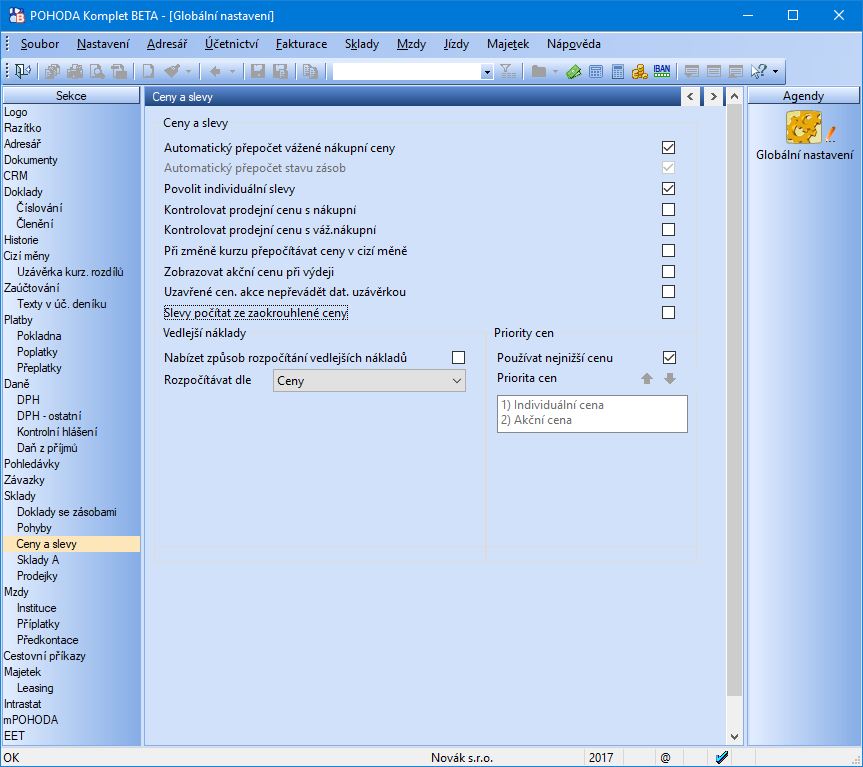863x767 pixels.
Task: Open the back arrow history dropdown
Action: (x=232, y=72)
